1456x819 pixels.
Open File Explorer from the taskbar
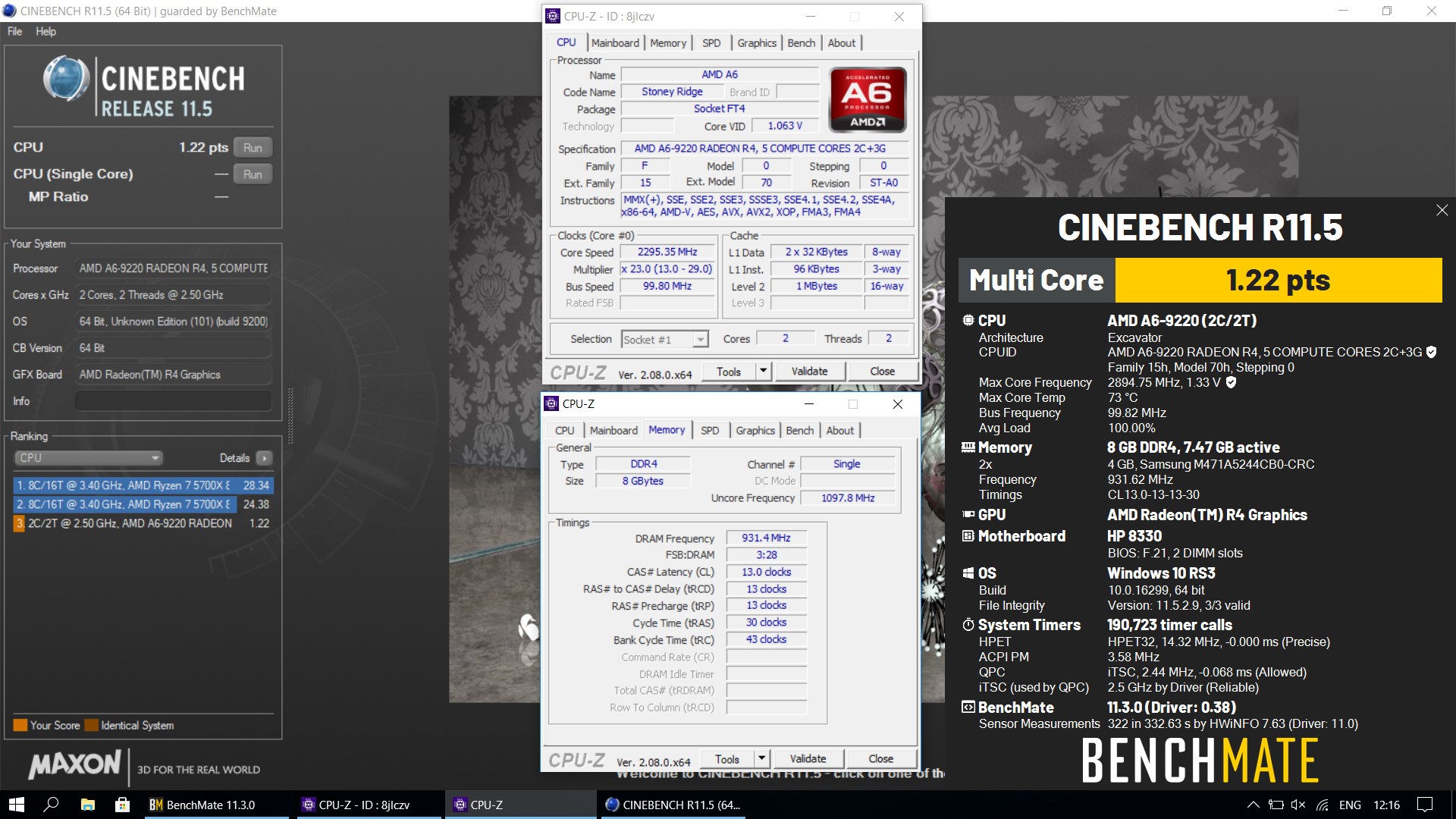[x=88, y=805]
